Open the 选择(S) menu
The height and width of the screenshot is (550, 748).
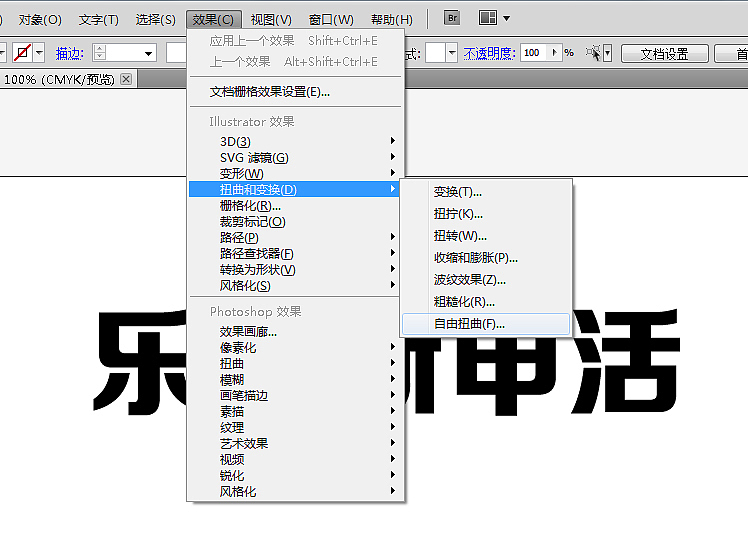click(x=156, y=20)
